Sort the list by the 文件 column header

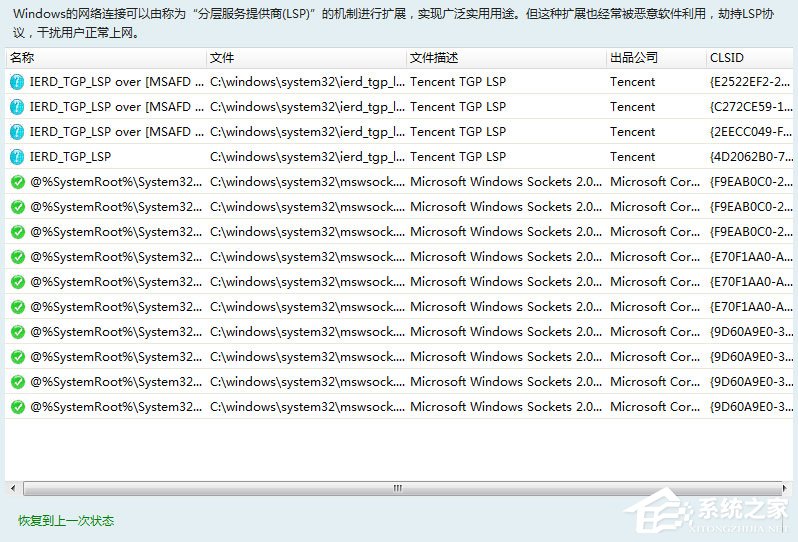[306, 58]
